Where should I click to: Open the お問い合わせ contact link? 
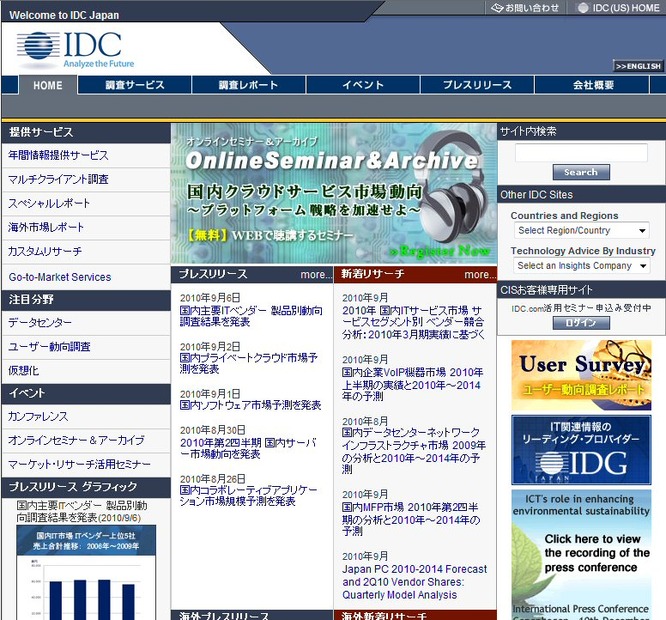click(x=525, y=8)
